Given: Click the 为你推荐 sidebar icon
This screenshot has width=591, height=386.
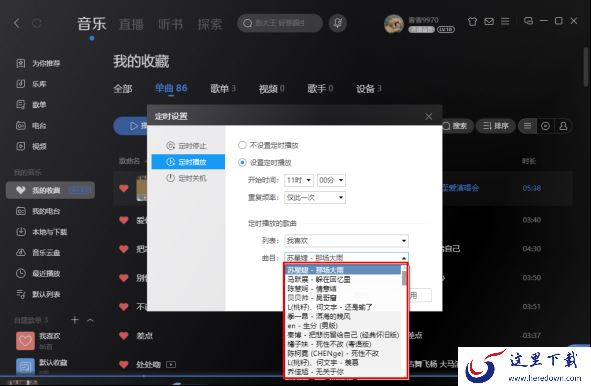Looking at the screenshot, I should tap(21, 63).
